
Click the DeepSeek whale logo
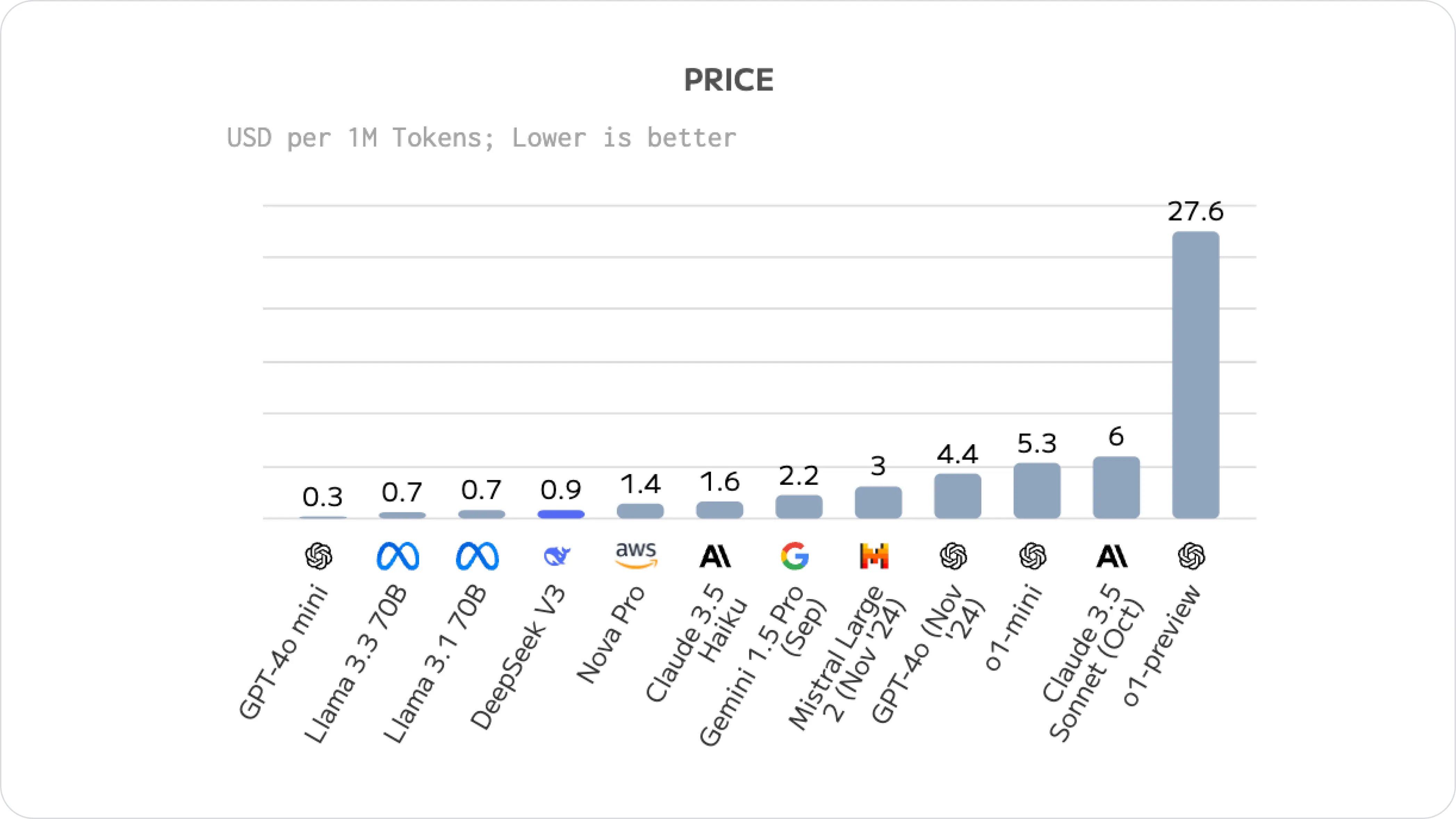557,556
